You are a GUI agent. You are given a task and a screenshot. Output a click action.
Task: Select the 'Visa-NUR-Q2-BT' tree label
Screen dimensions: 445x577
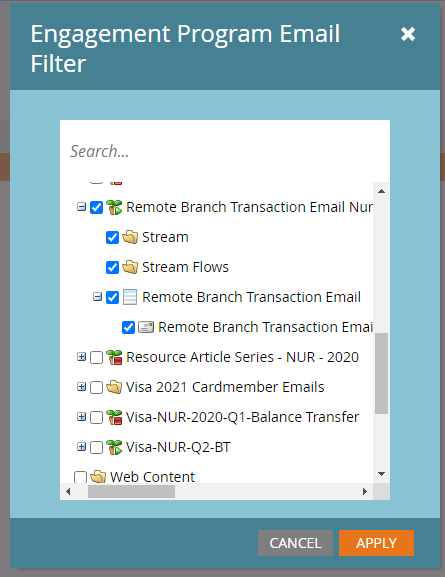[178, 447]
